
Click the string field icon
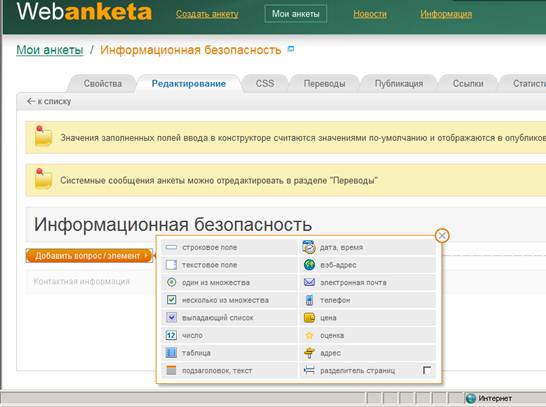pos(171,247)
